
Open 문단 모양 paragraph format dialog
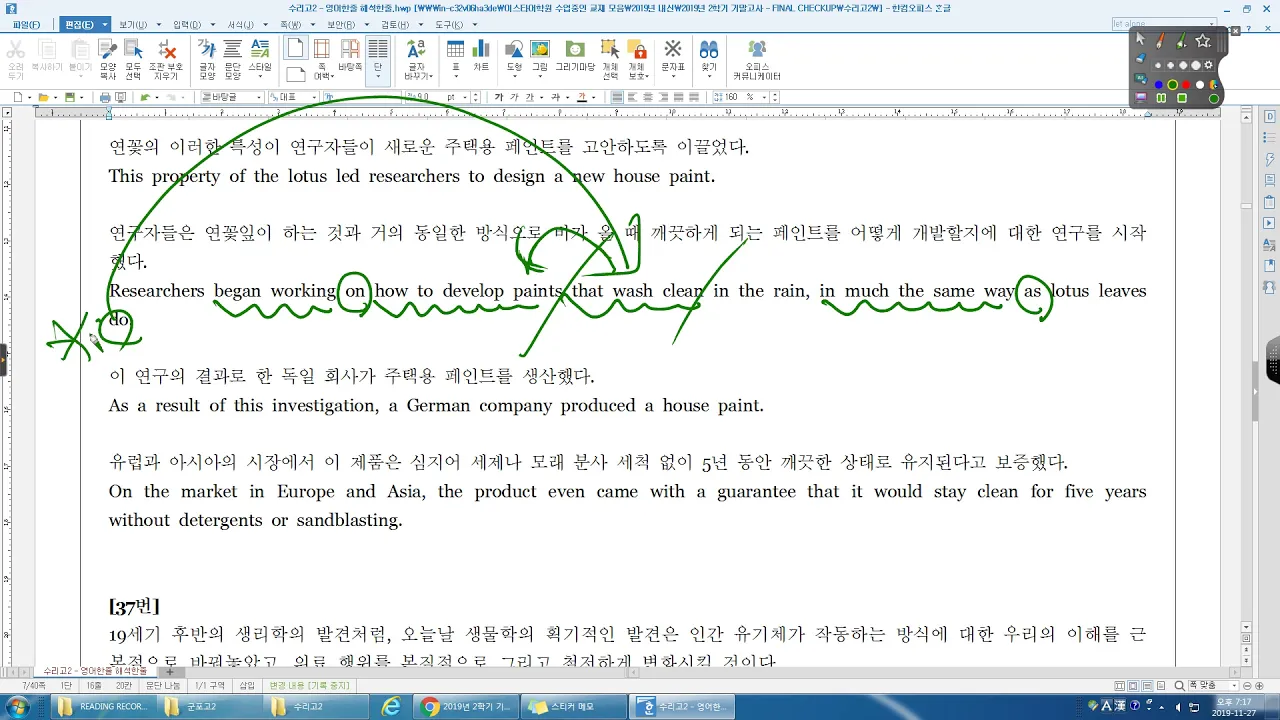click(x=233, y=59)
